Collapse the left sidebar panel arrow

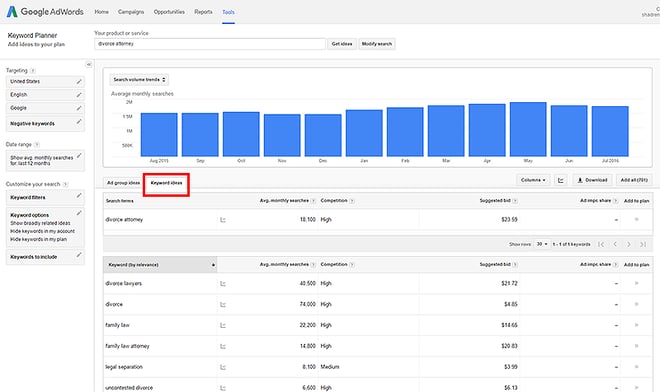coord(88,64)
